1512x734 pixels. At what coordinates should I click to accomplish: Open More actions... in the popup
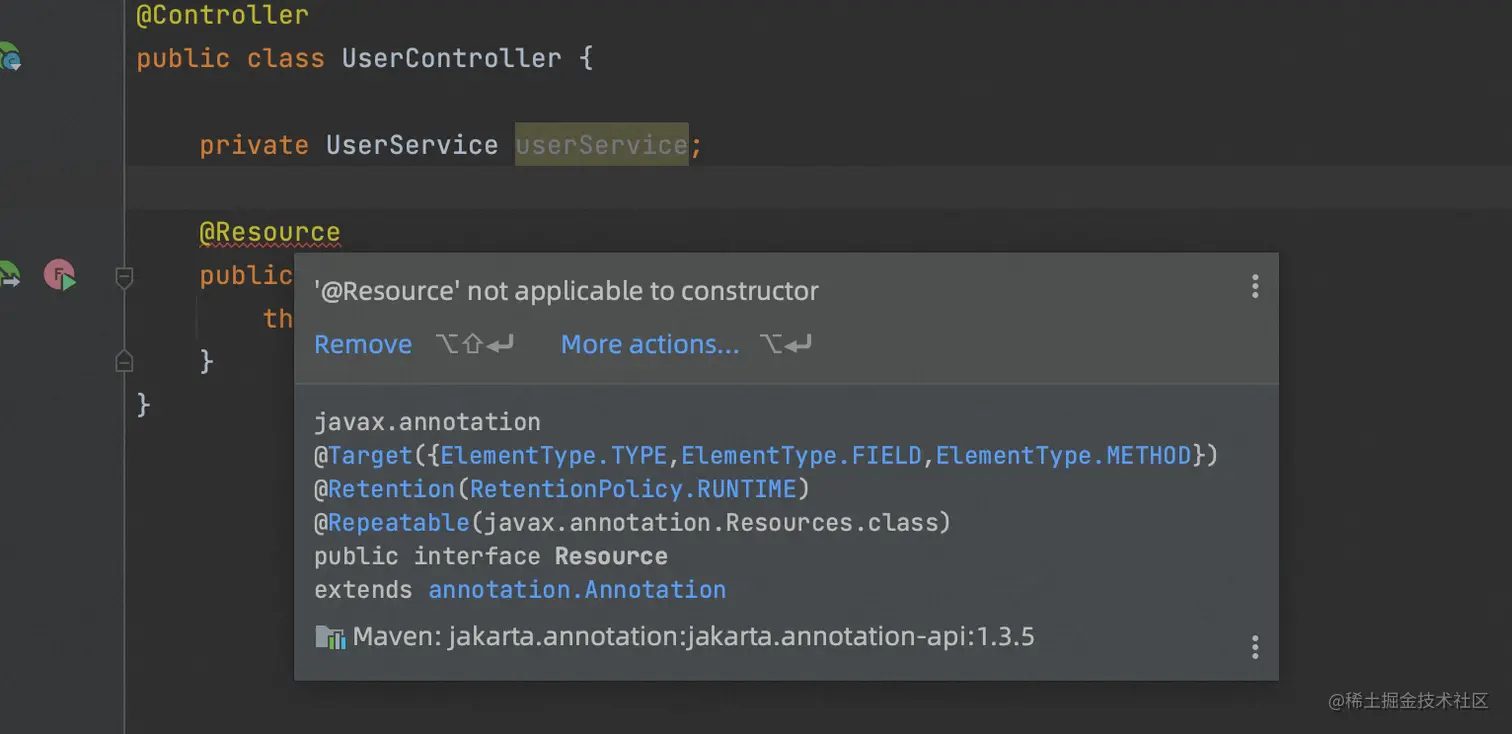[x=650, y=345]
